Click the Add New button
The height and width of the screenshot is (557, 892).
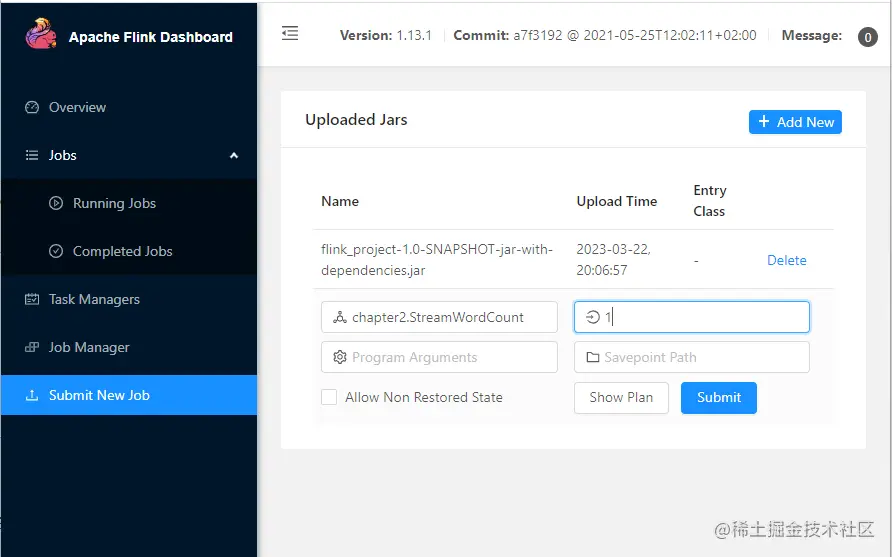tap(795, 122)
